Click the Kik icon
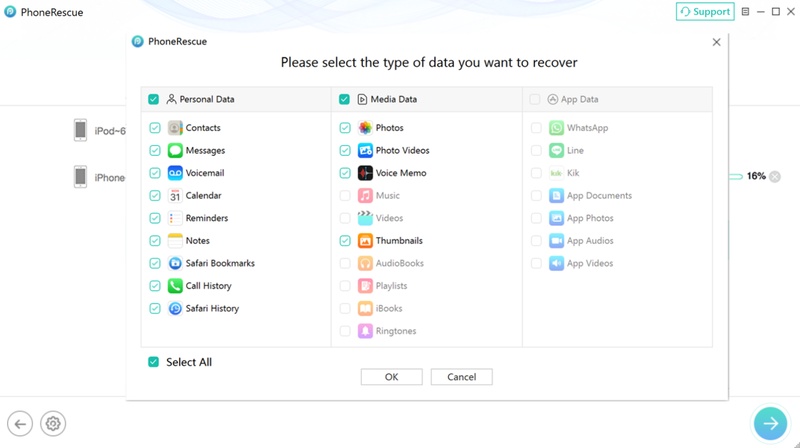 tap(556, 173)
